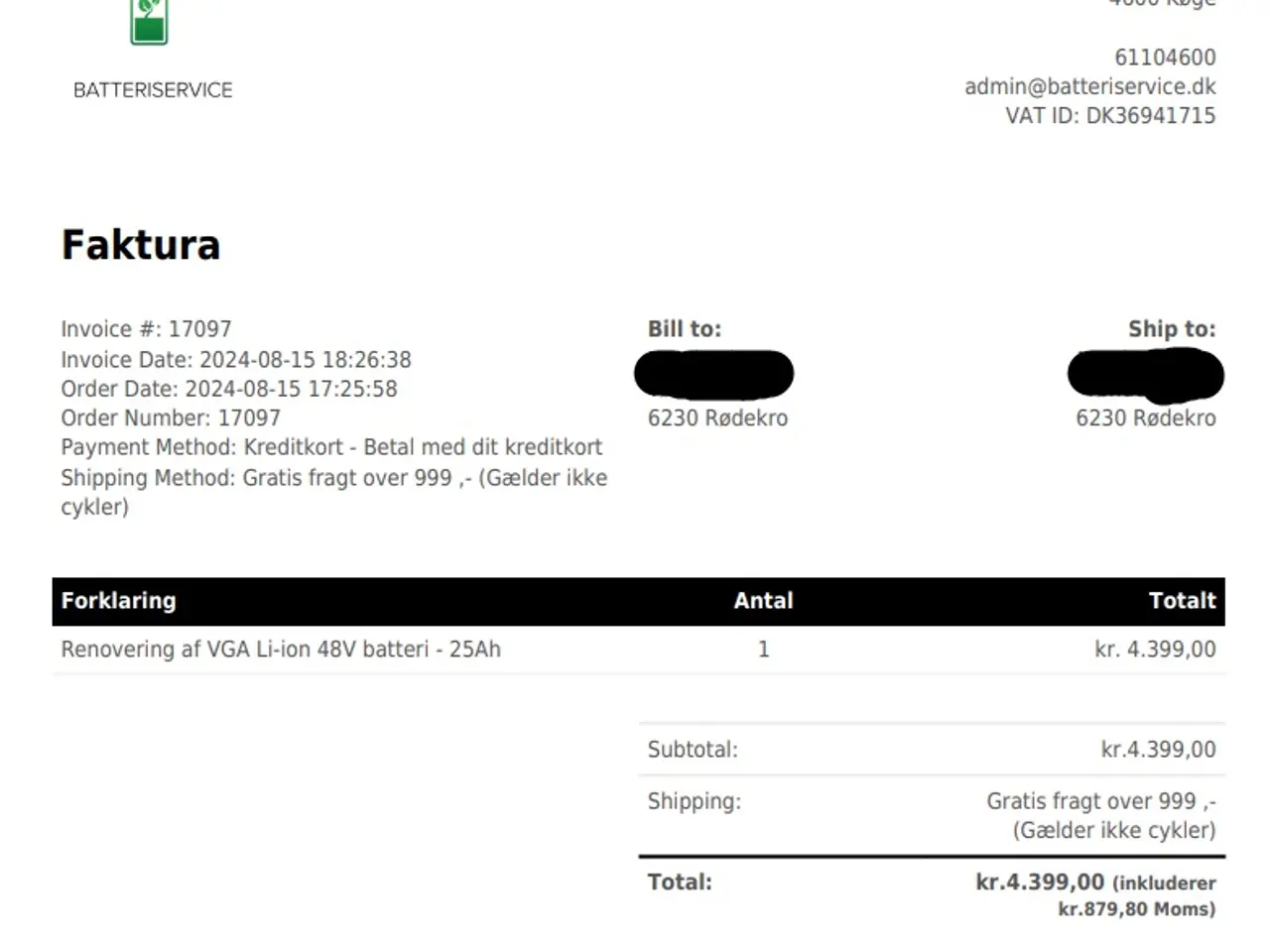Click the Forklaring column header
Viewport: 1270px width, 952px height.
point(119,600)
